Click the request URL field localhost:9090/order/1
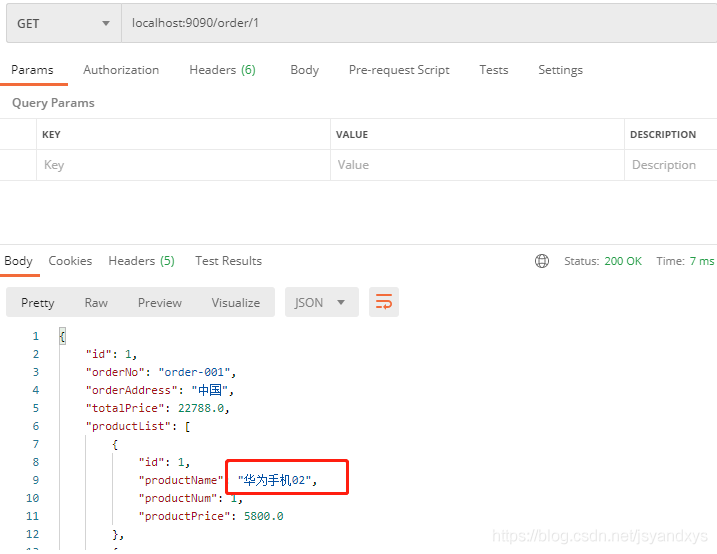Screen dimensions: 717x554 (419, 23)
